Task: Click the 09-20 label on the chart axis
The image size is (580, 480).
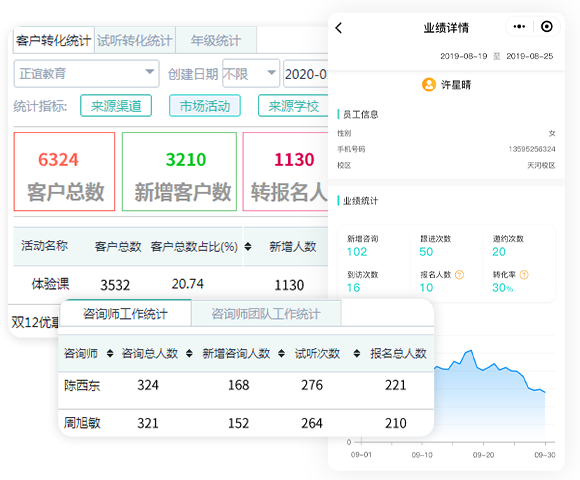Action: click(483, 455)
